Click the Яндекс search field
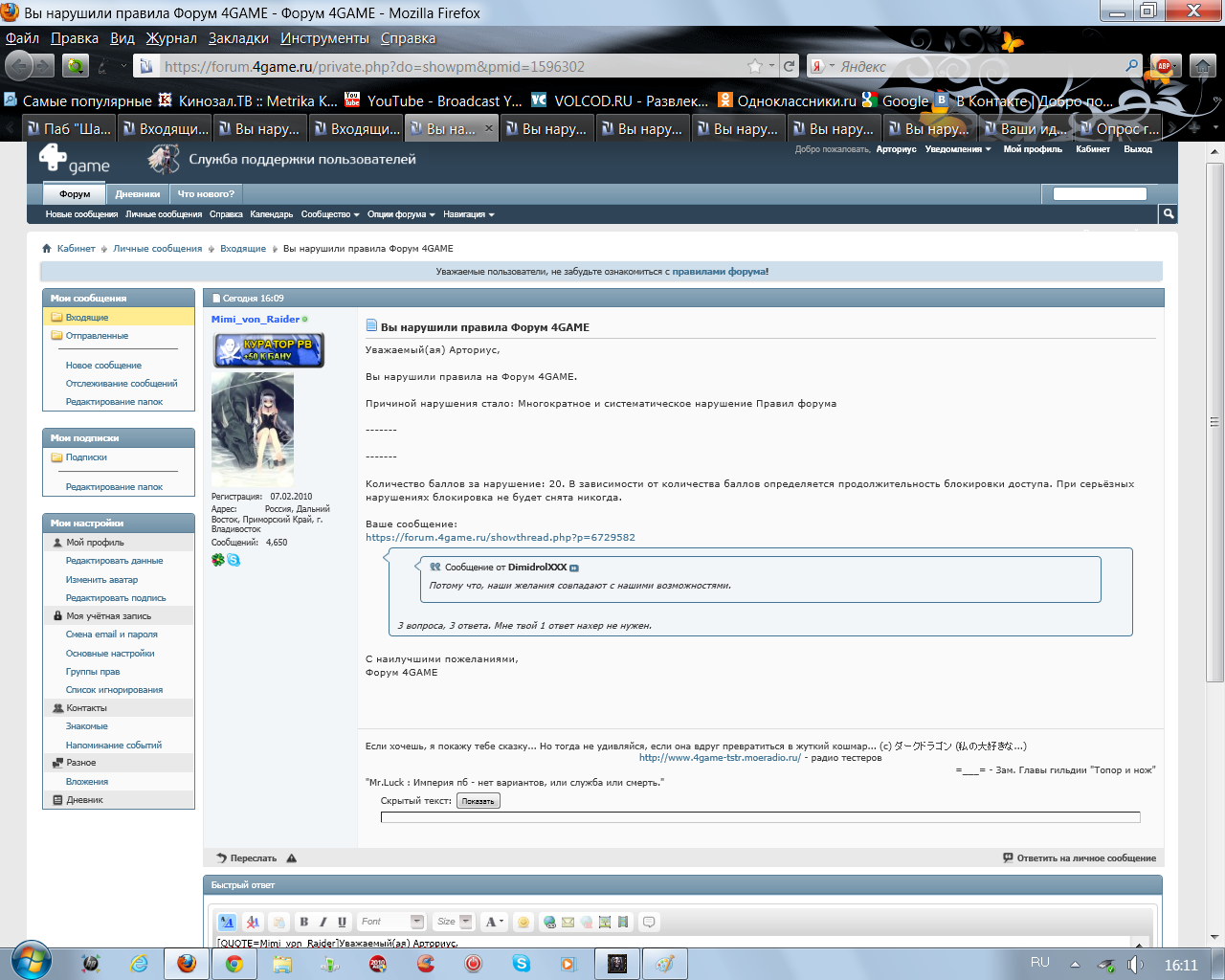 976,66
